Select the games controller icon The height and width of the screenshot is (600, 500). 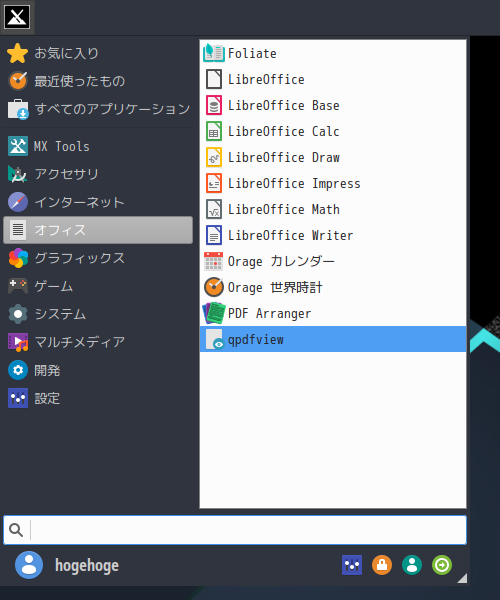18,286
